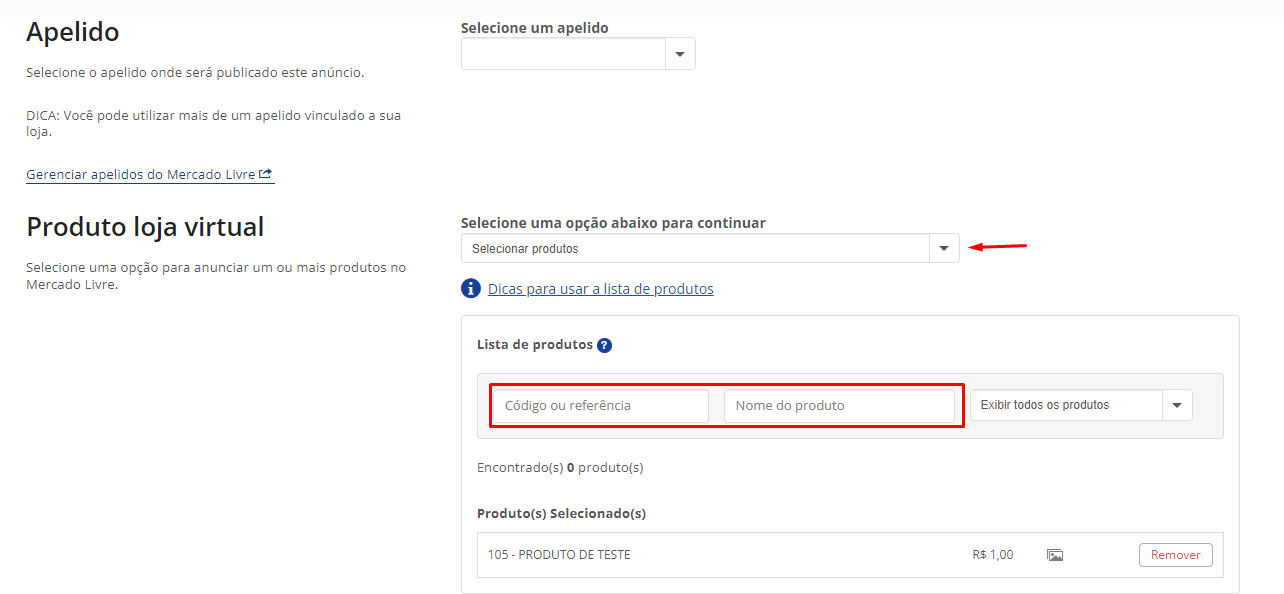The width and height of the screenshot is (1284, 594).
Task: Focus the Código ou referência field
Action: point(601,406)
